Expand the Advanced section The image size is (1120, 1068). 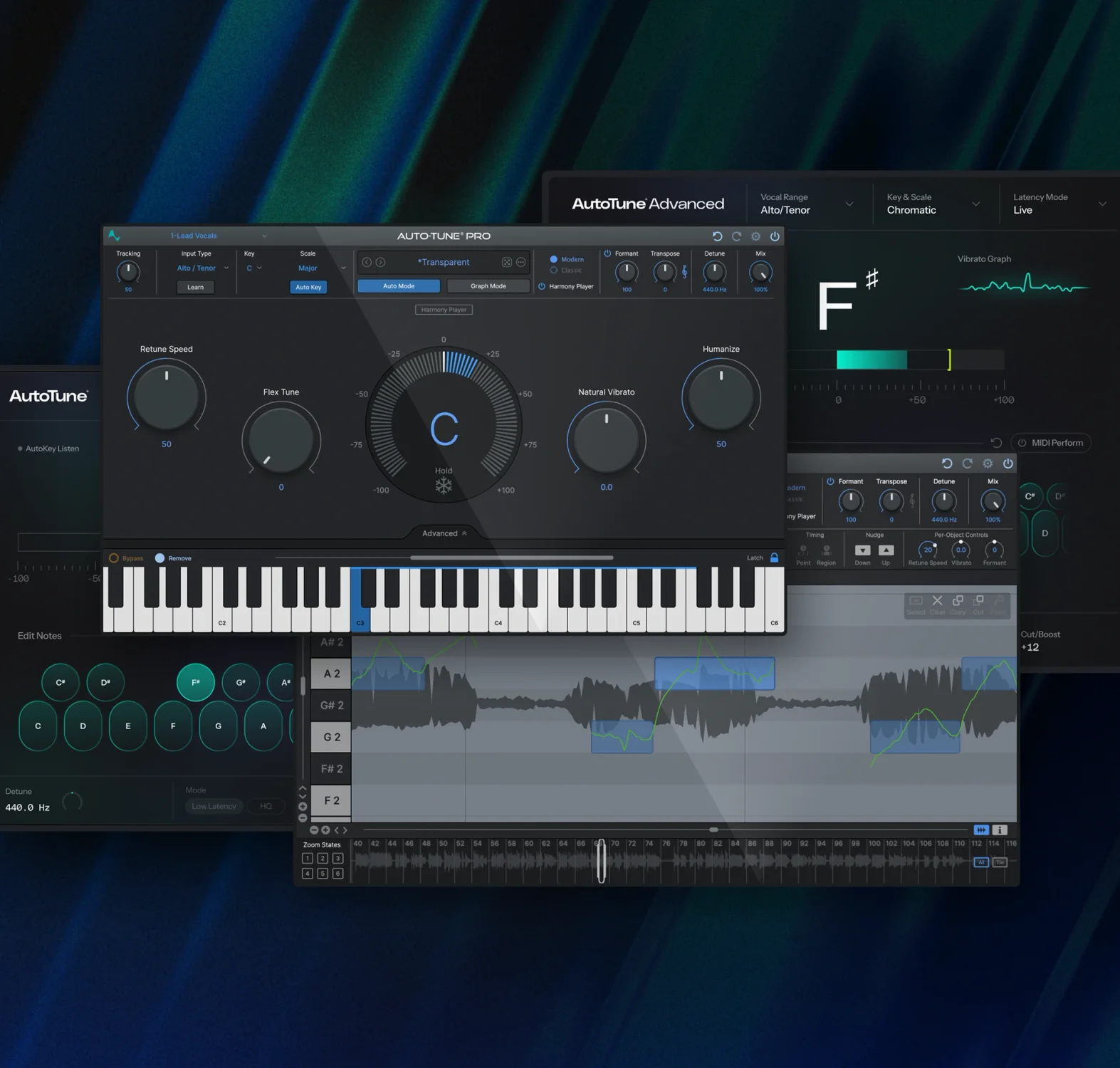[x=444, y=533]
